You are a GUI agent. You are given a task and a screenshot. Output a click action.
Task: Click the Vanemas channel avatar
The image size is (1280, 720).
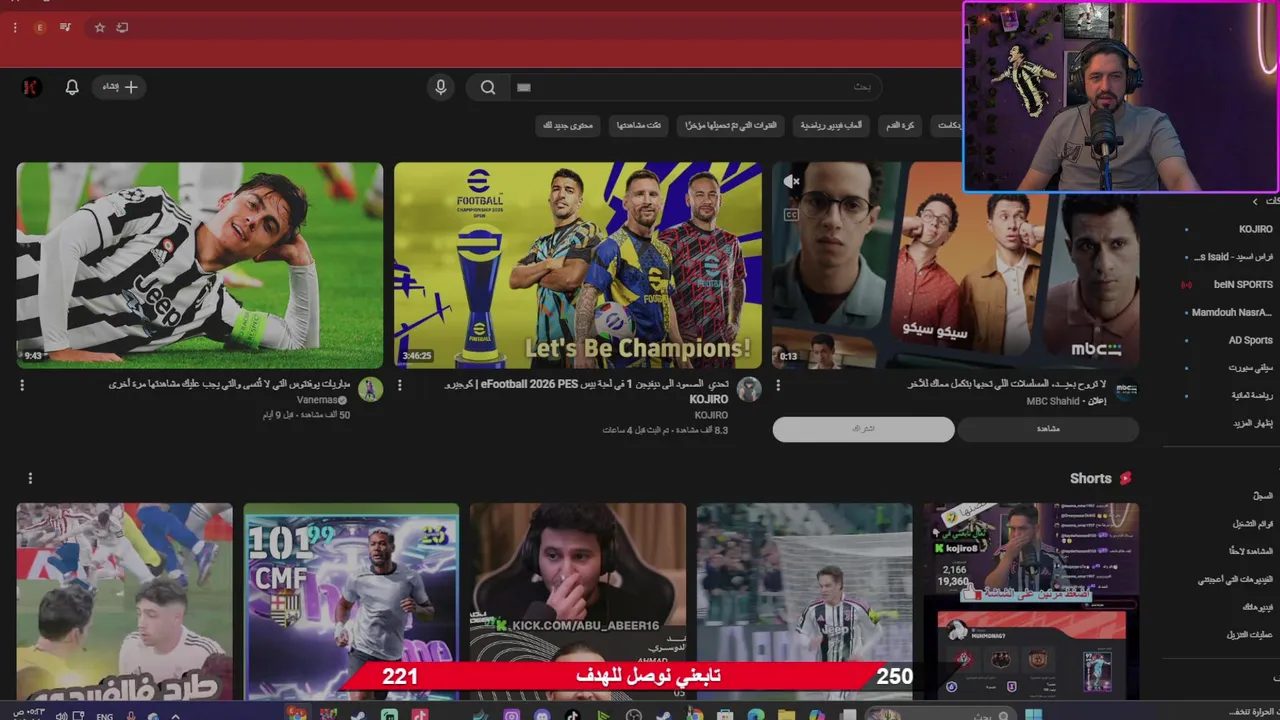point(371,389)
